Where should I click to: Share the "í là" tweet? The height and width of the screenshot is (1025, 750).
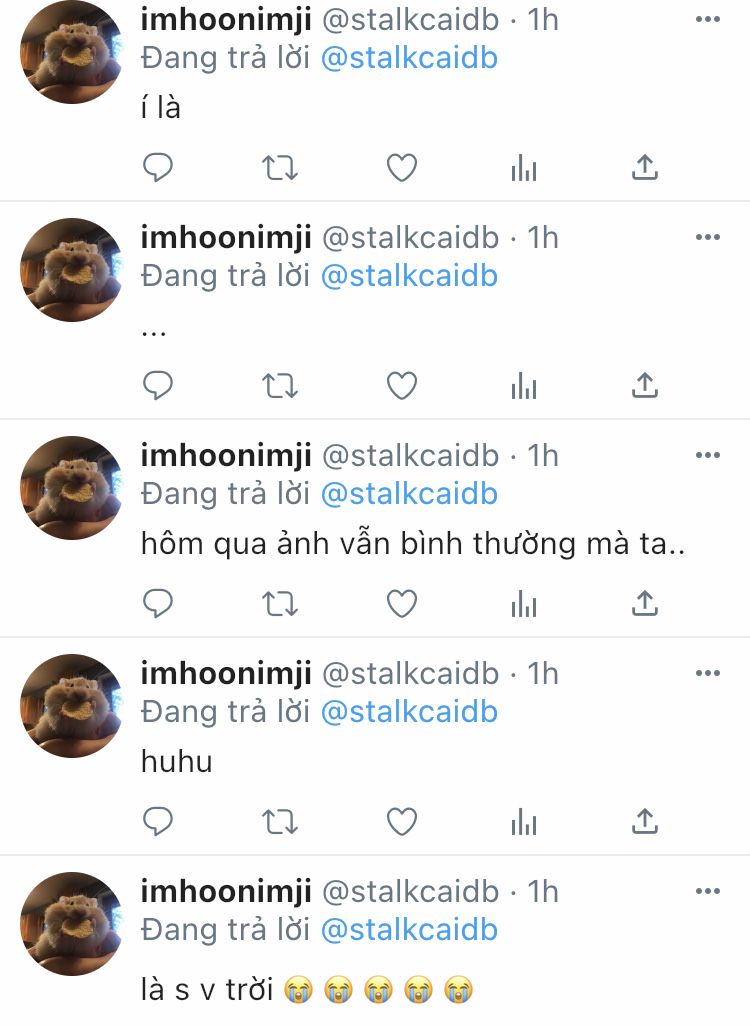point(645,167)
